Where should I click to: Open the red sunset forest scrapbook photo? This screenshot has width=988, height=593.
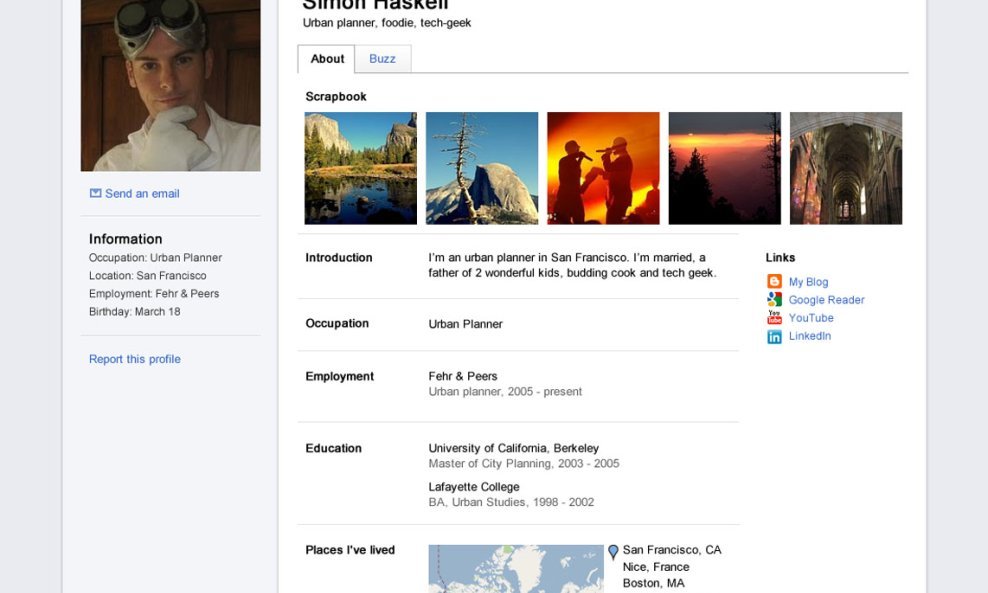[725, 168]
